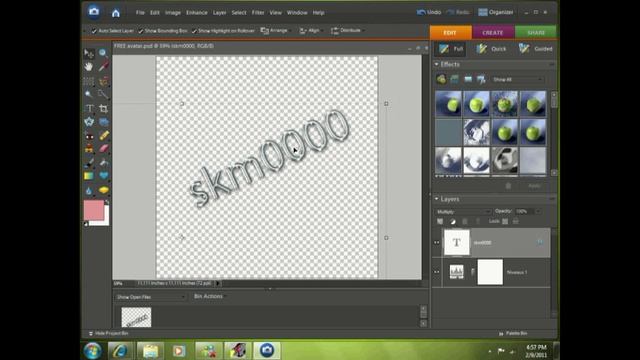Swap foreground and background colors

click(107, 202)
